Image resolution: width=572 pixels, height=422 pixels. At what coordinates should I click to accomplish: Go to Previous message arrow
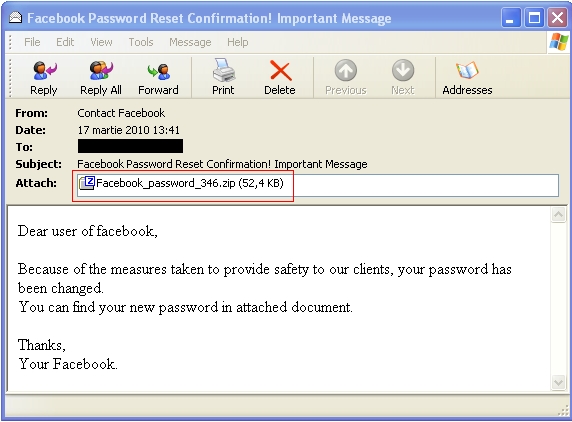coord(345,70)
